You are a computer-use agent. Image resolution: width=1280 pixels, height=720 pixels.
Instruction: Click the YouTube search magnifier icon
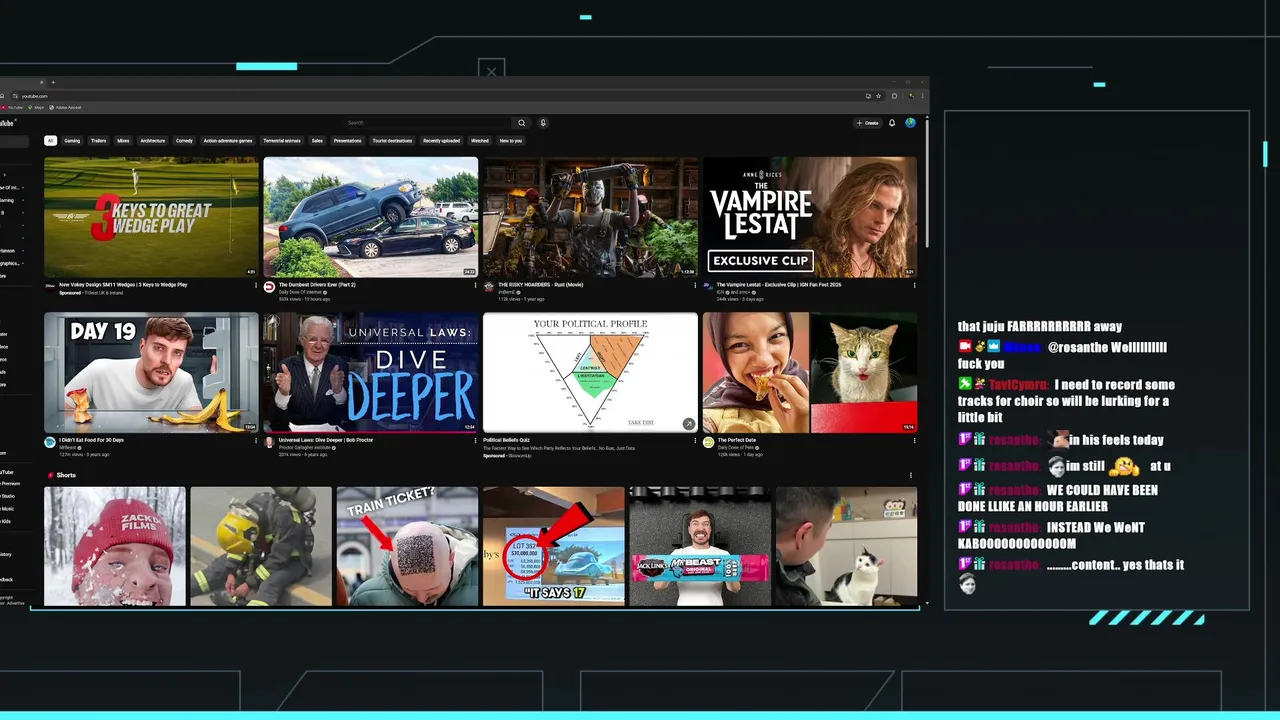[521, 123]
